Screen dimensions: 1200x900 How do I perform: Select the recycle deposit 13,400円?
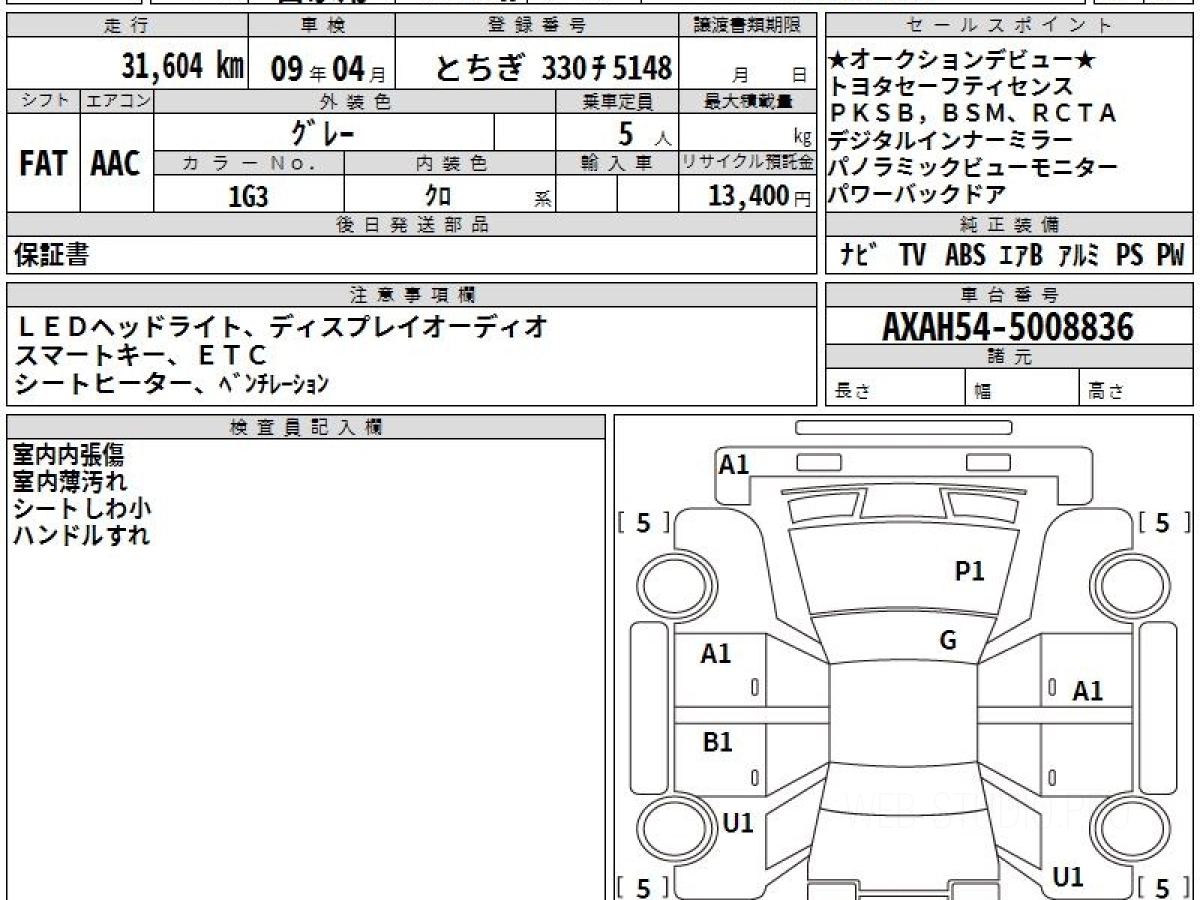(x=760, y=196)
